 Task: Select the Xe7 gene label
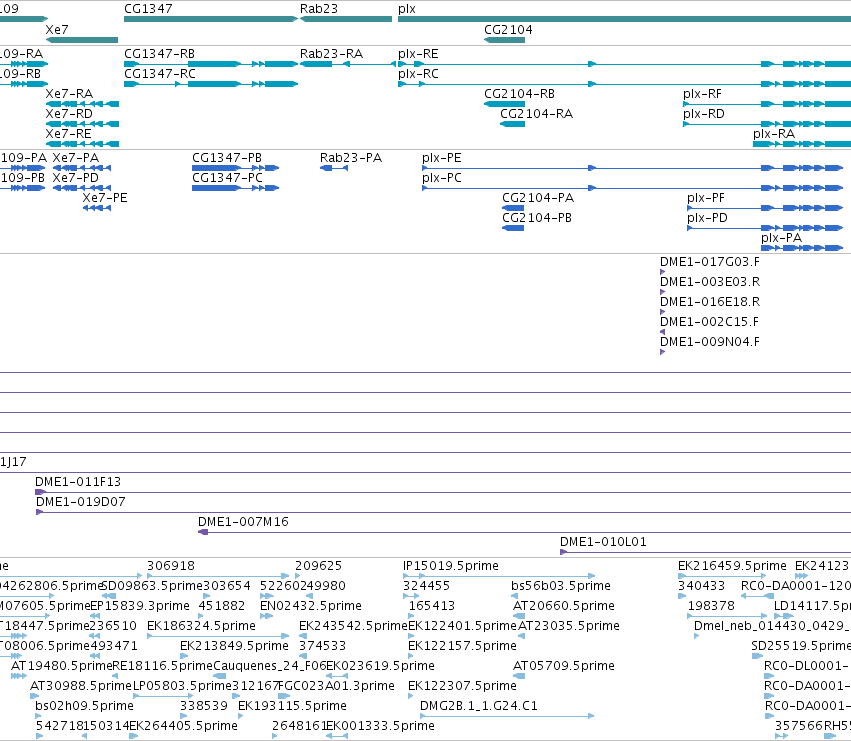(57, 29)
